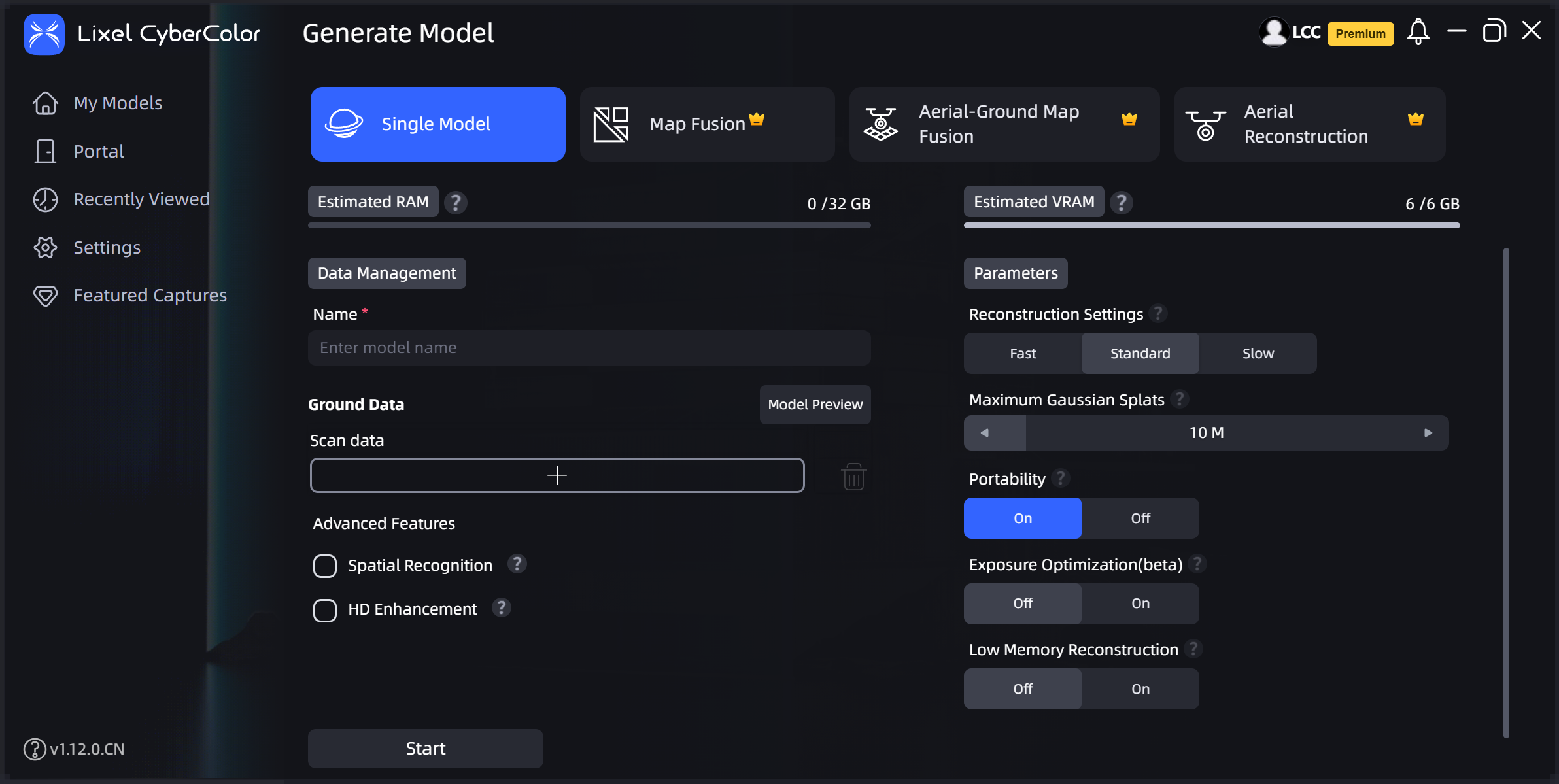The height and width of the screenshot is (784, 1559).
Task: Show help for Estimated RAM
Action: [x=456, y=203]
